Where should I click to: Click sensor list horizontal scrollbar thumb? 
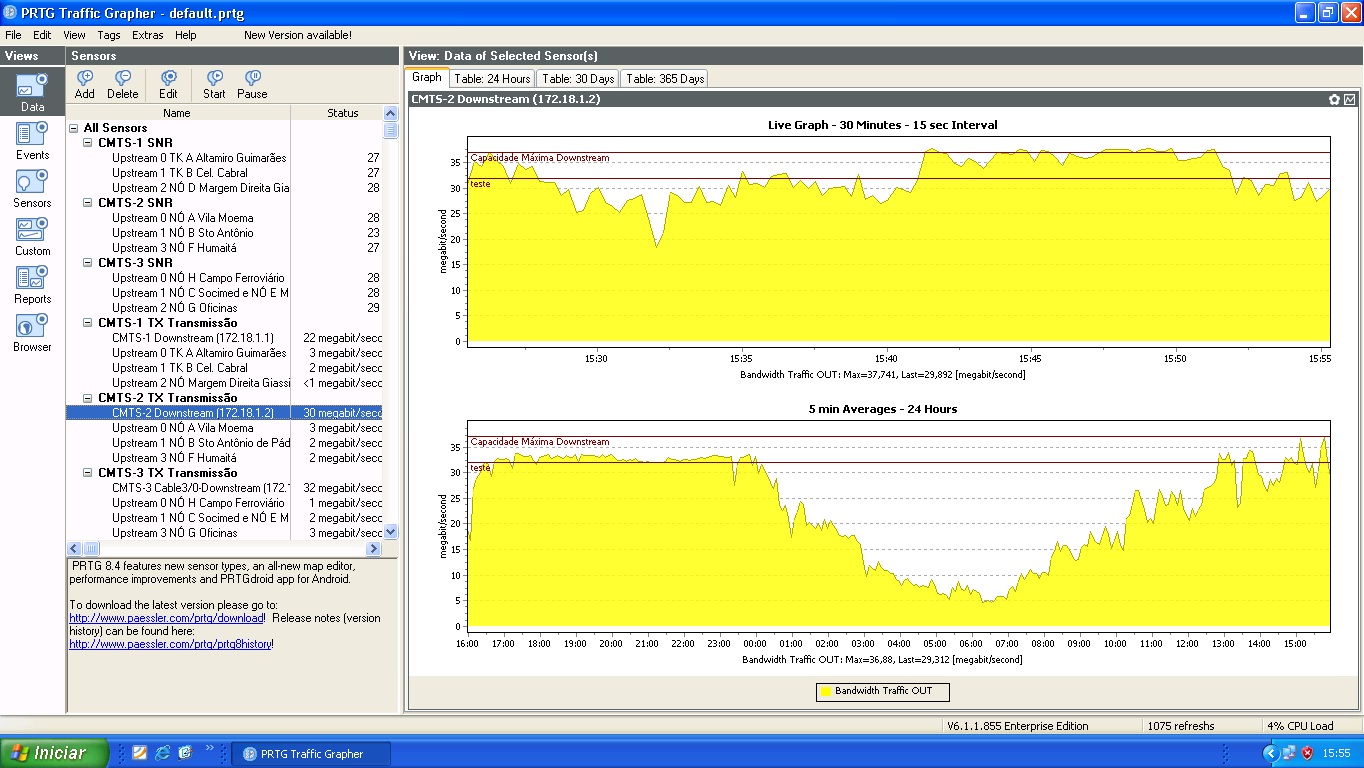91,549
